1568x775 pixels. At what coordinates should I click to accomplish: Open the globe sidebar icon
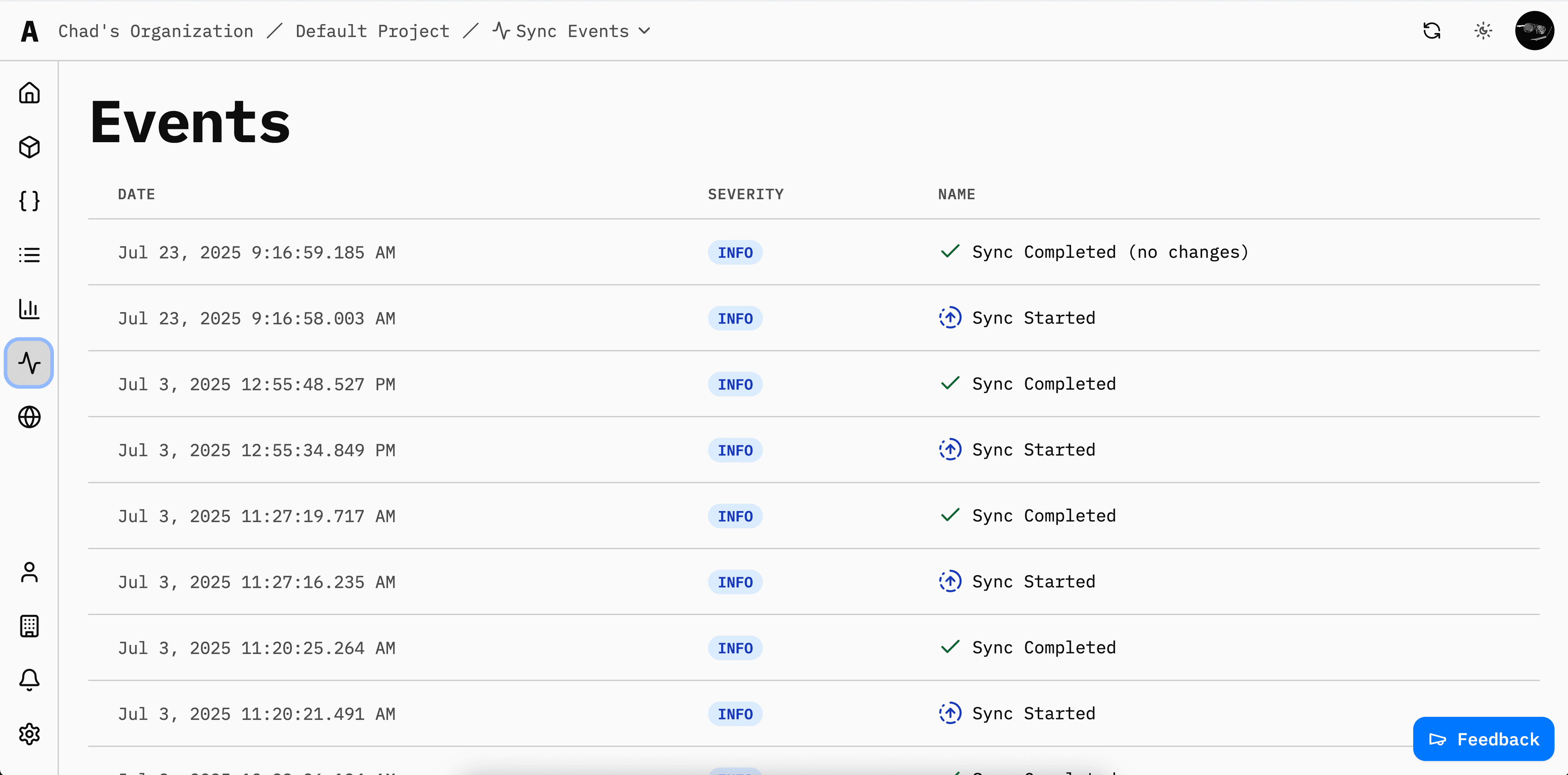(29, 417)
